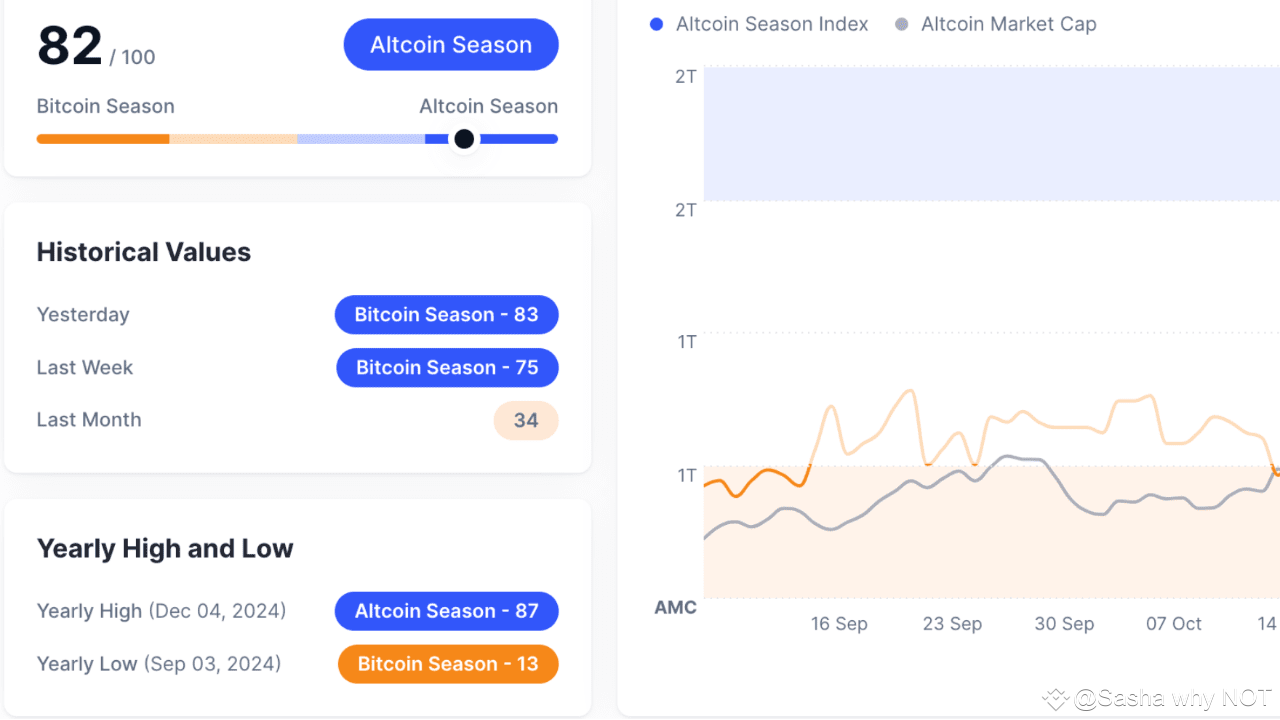Expand the Historical Values section
This screenshot has height=720, width=1280.
point(143,252)
